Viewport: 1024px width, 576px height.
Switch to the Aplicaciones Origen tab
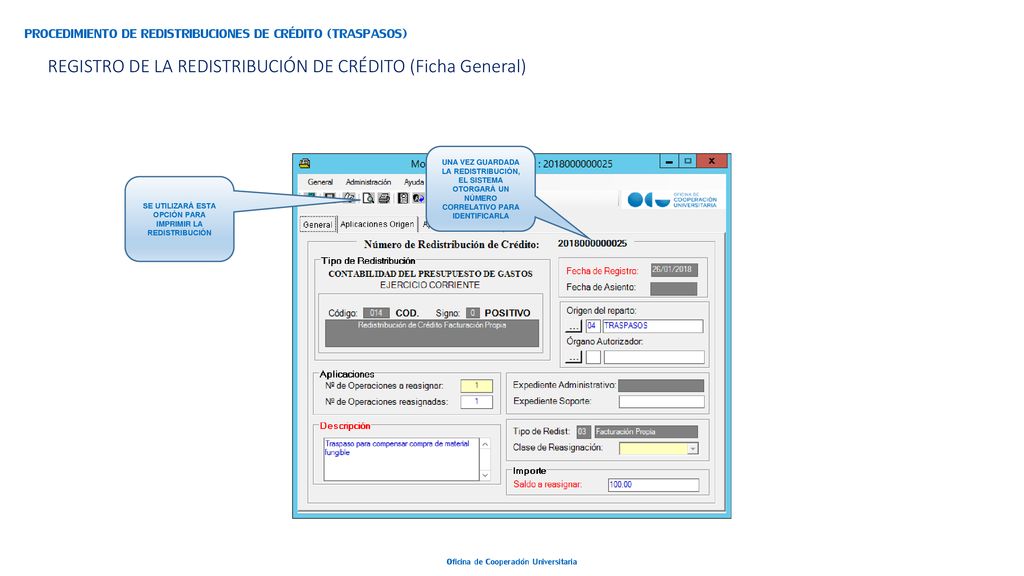[x=377, y=224]
